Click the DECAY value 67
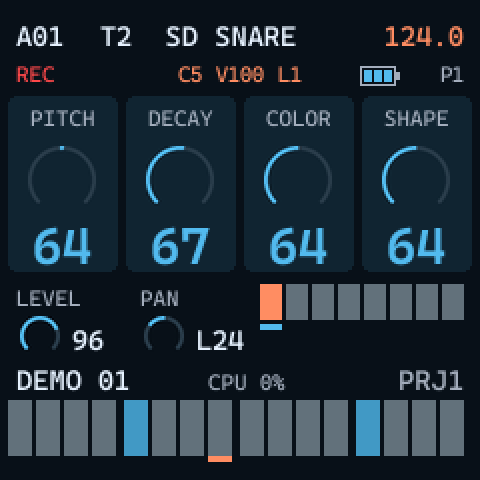 click(180, 246)
